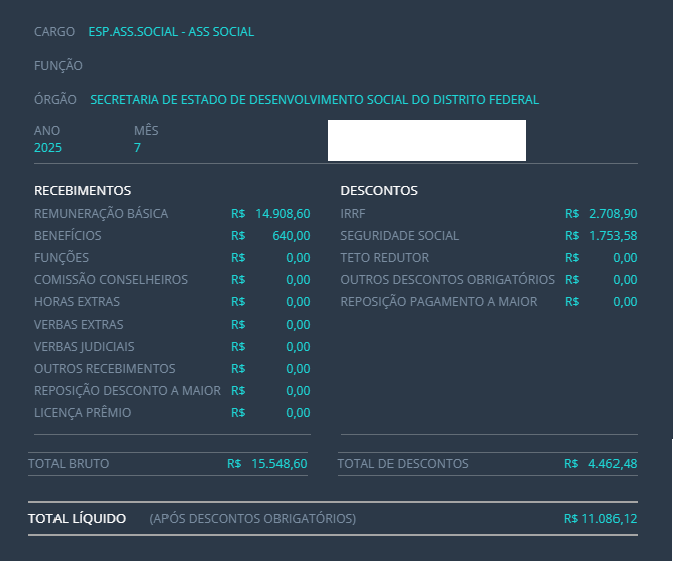The width and height of the screenshot is (673, 567).
Task: Select the Teto Redutor label
Action: pos(384,258)
